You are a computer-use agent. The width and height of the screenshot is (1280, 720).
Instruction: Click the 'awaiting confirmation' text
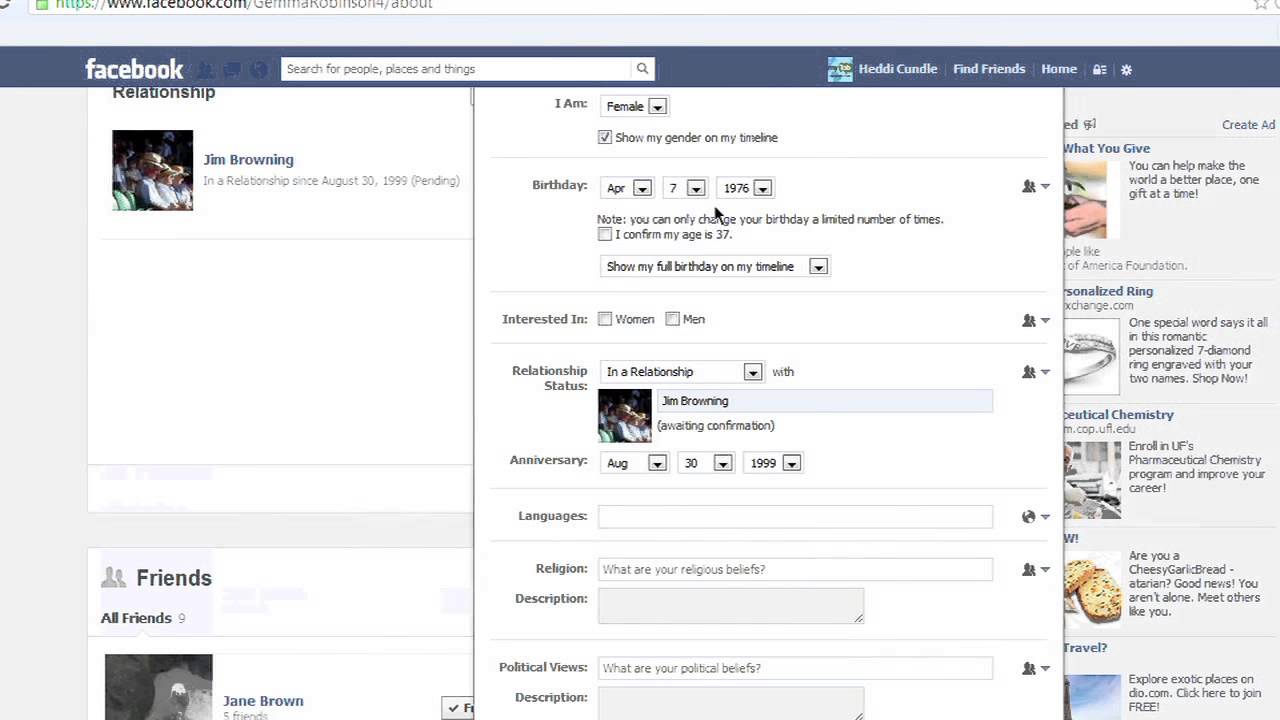coord(715,425)
